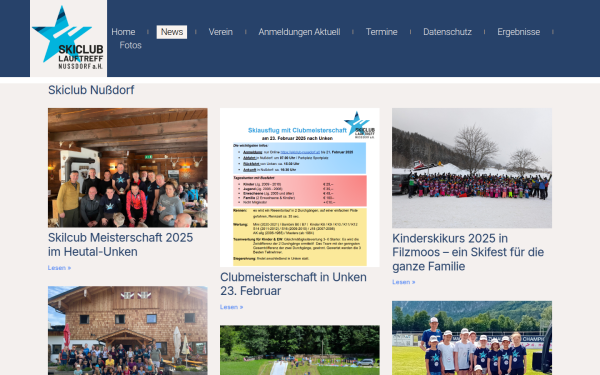Image resolution: width=600 pixels, height=375 pixels.
Task: Click Lesen under the Kinderskikurs article
Action: click(x=404, y=282)
